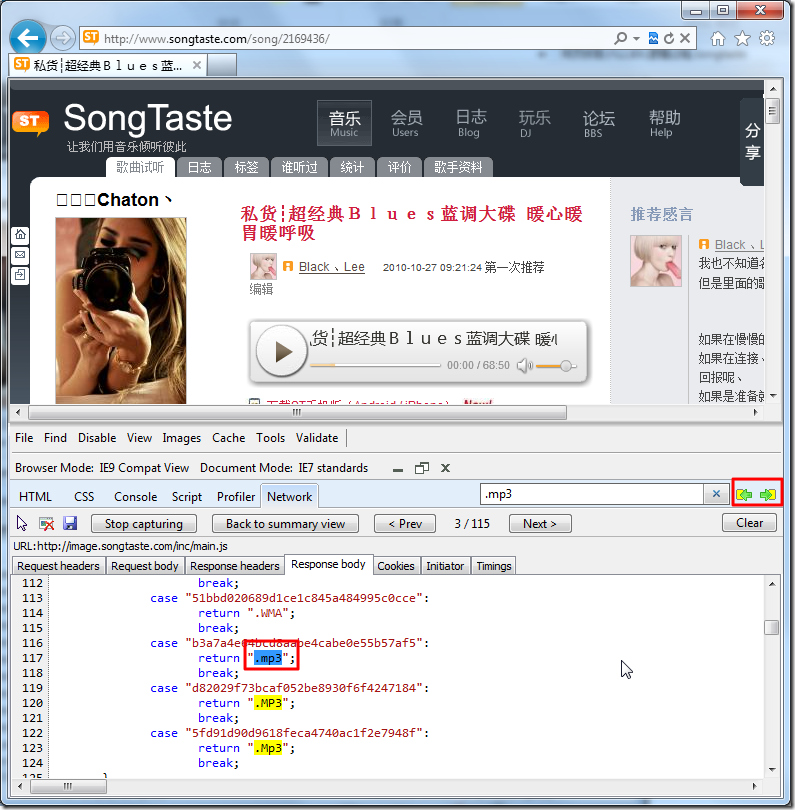
Task: Click the SongTaste orange ST logo
Action: coord(30,123)
